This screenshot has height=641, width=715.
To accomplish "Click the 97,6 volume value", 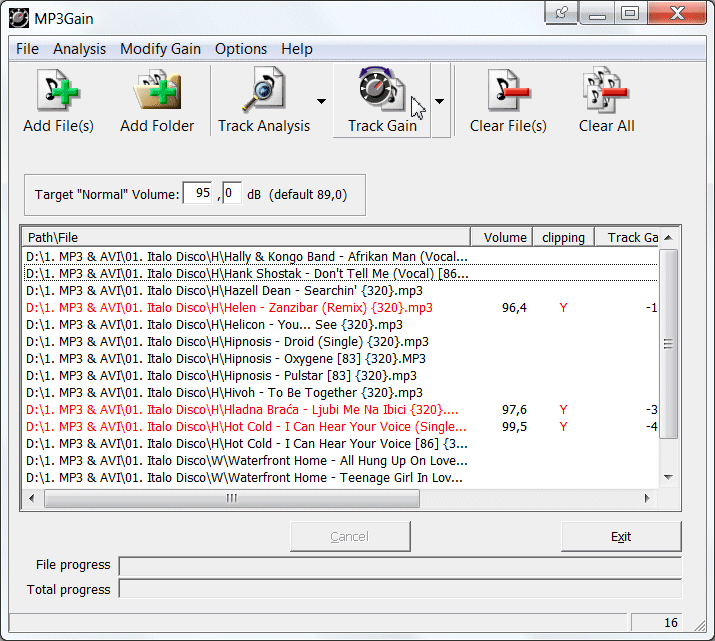I will 514,409.
